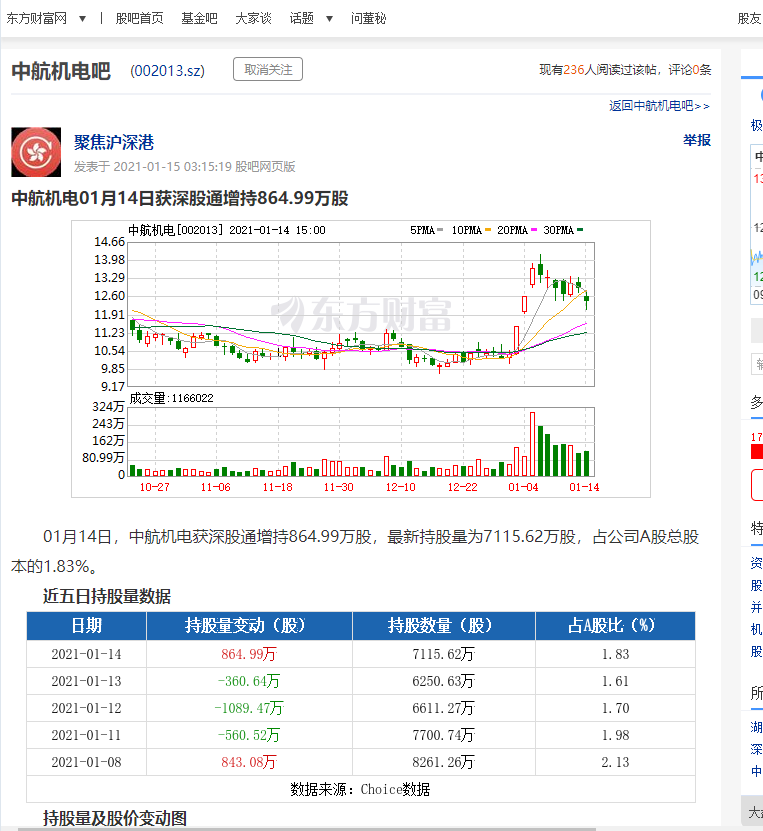Click the stock K-line chart image
The height and width of the screenshot is (831, 763).
tap(361, 359)
